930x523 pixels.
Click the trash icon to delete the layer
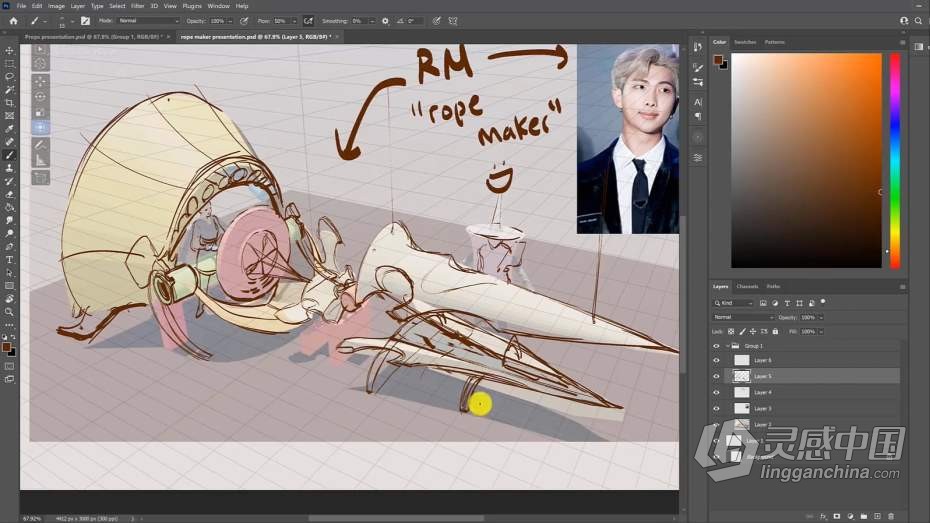pos(891,516)
